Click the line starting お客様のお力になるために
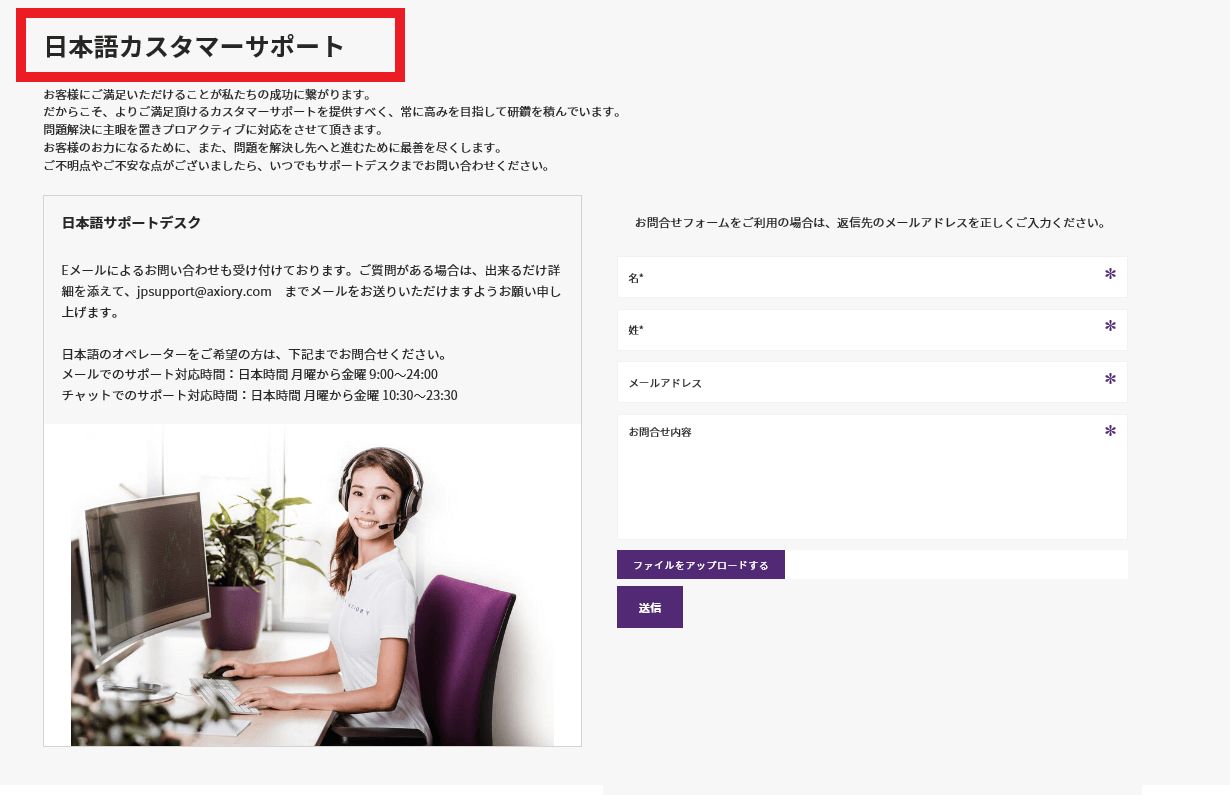This screenshot has width=1230, height=795. (x=273, y=148)
